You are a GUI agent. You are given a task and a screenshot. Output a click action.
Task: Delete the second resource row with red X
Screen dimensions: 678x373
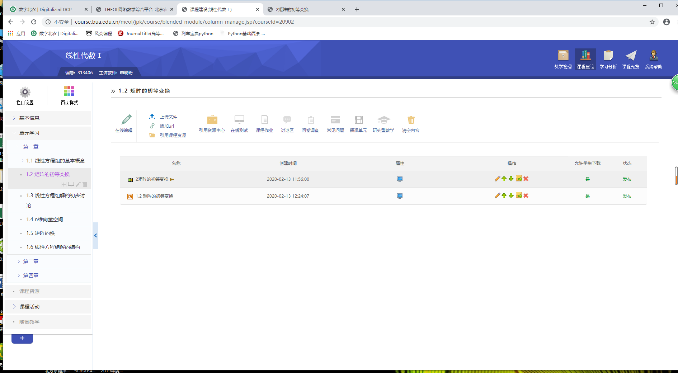pos(526,195)
